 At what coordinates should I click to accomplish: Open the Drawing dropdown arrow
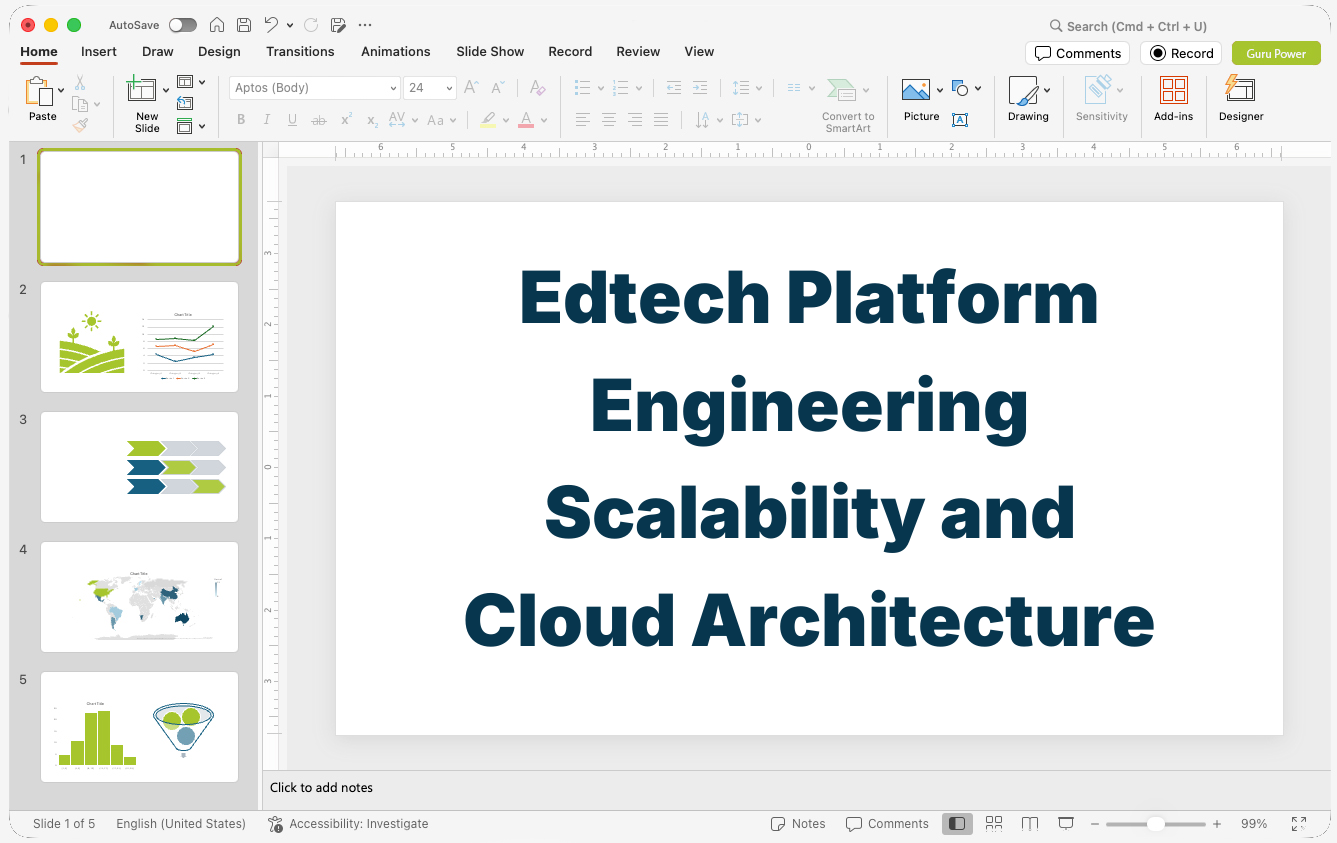click(1047, 91)
